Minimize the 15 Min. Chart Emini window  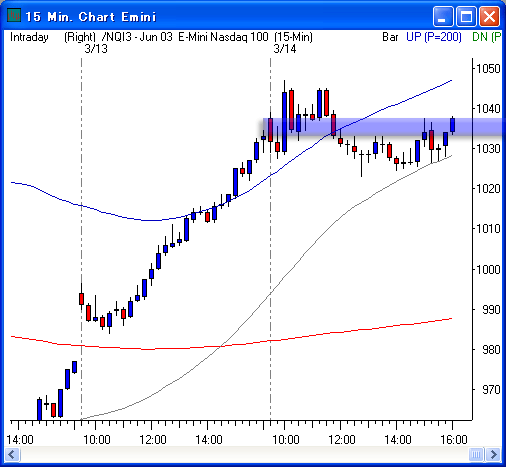(x=443, y=16)
